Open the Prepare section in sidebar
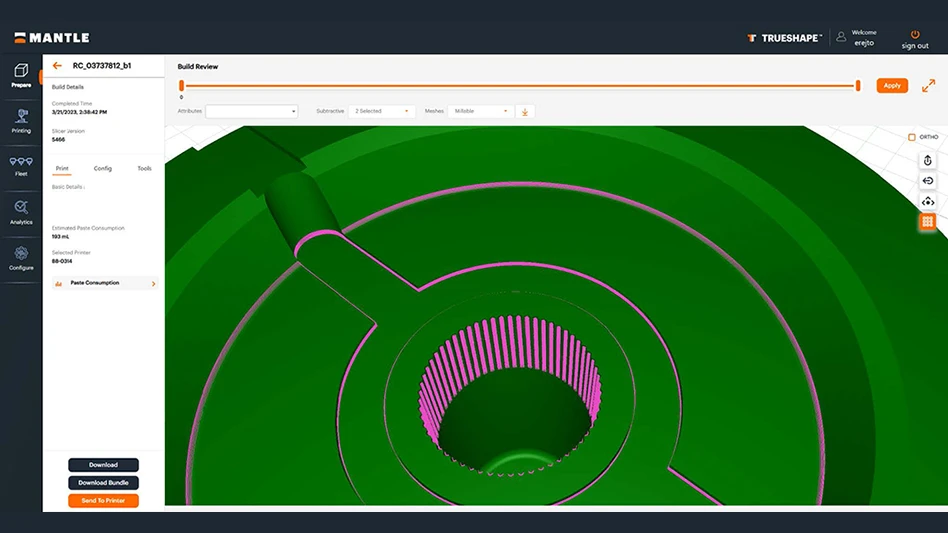 pyautogui.click(x=21, y=74)
